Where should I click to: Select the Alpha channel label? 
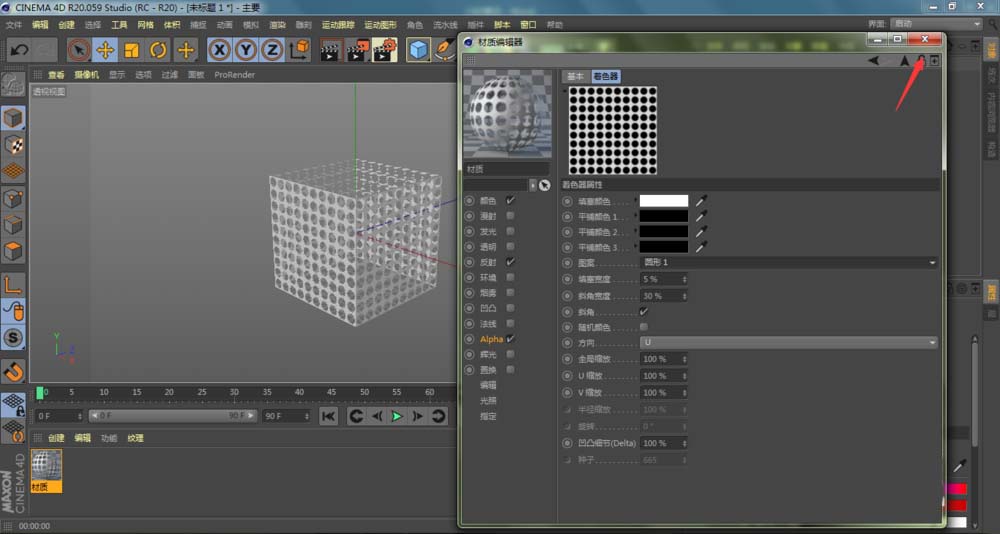click(491, 339)
